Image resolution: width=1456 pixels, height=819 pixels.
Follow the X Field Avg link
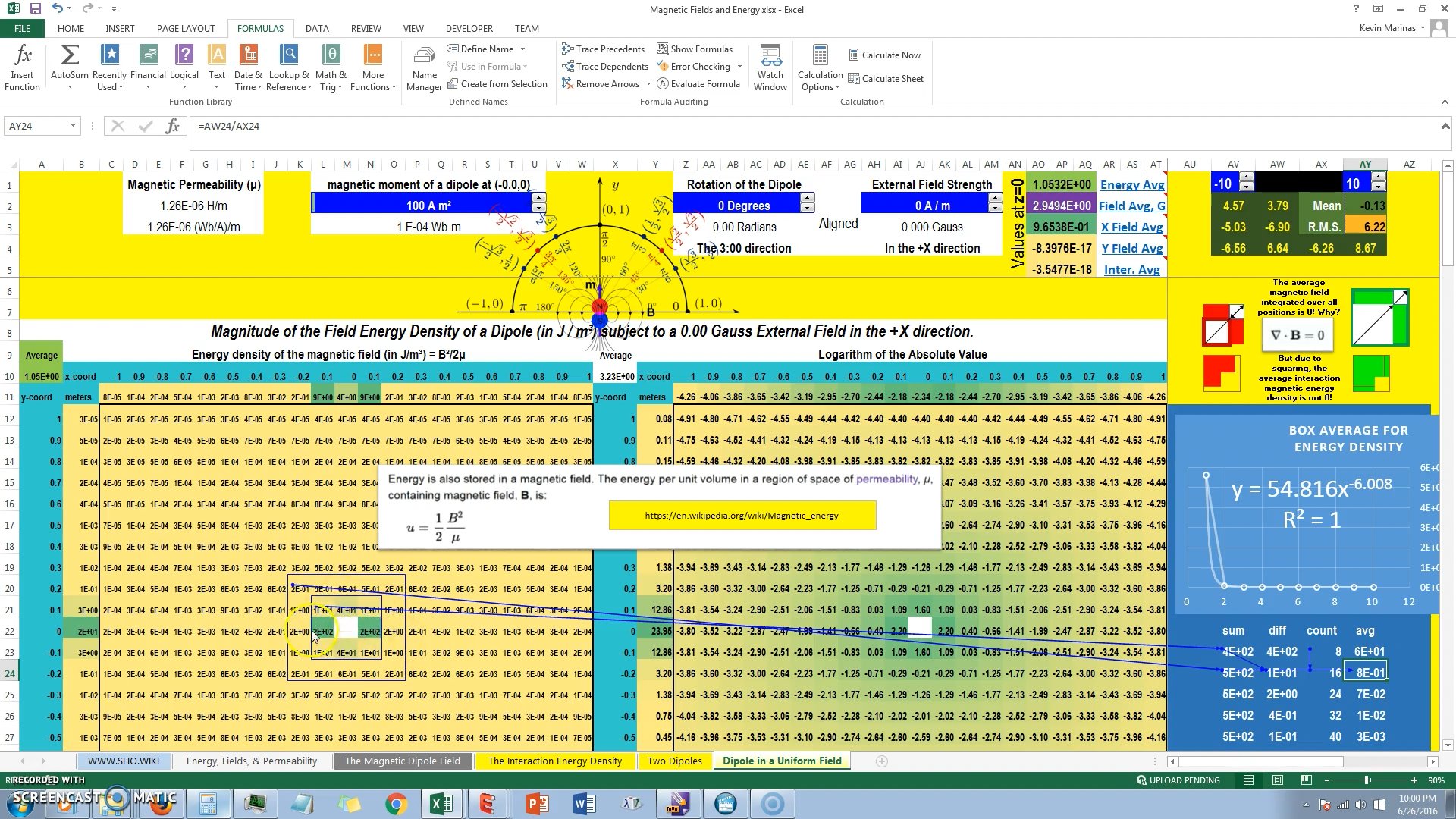(x=1131, y=227)
